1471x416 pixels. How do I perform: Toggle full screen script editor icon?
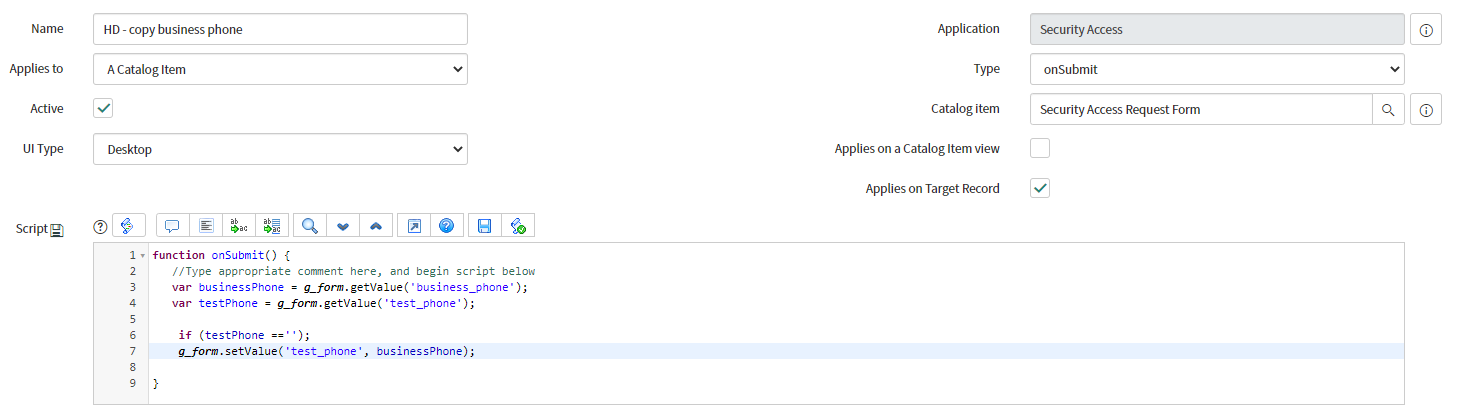414,226
